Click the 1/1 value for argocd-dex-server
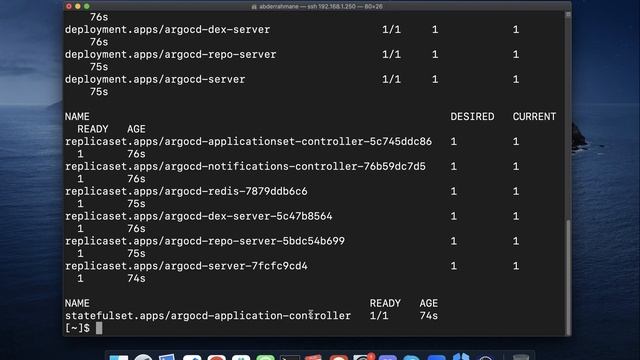Image resolution: width=640 pixels, height=360 pixels. [391, 30]
